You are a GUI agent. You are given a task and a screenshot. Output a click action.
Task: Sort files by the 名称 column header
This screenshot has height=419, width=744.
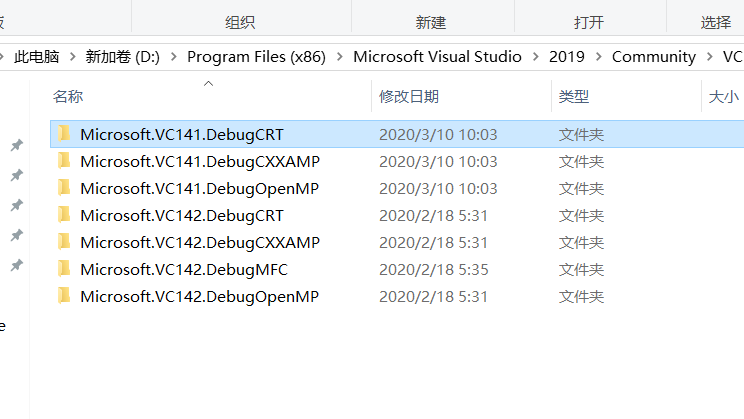tap(68, 97)
